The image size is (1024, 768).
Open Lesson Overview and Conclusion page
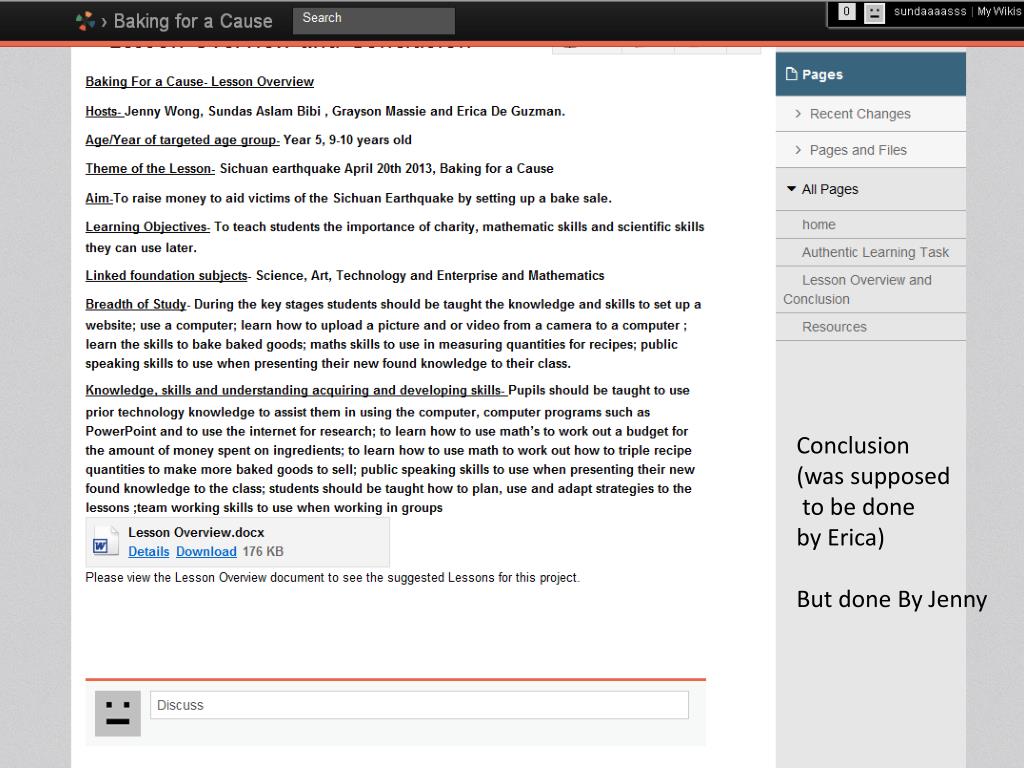857,289
